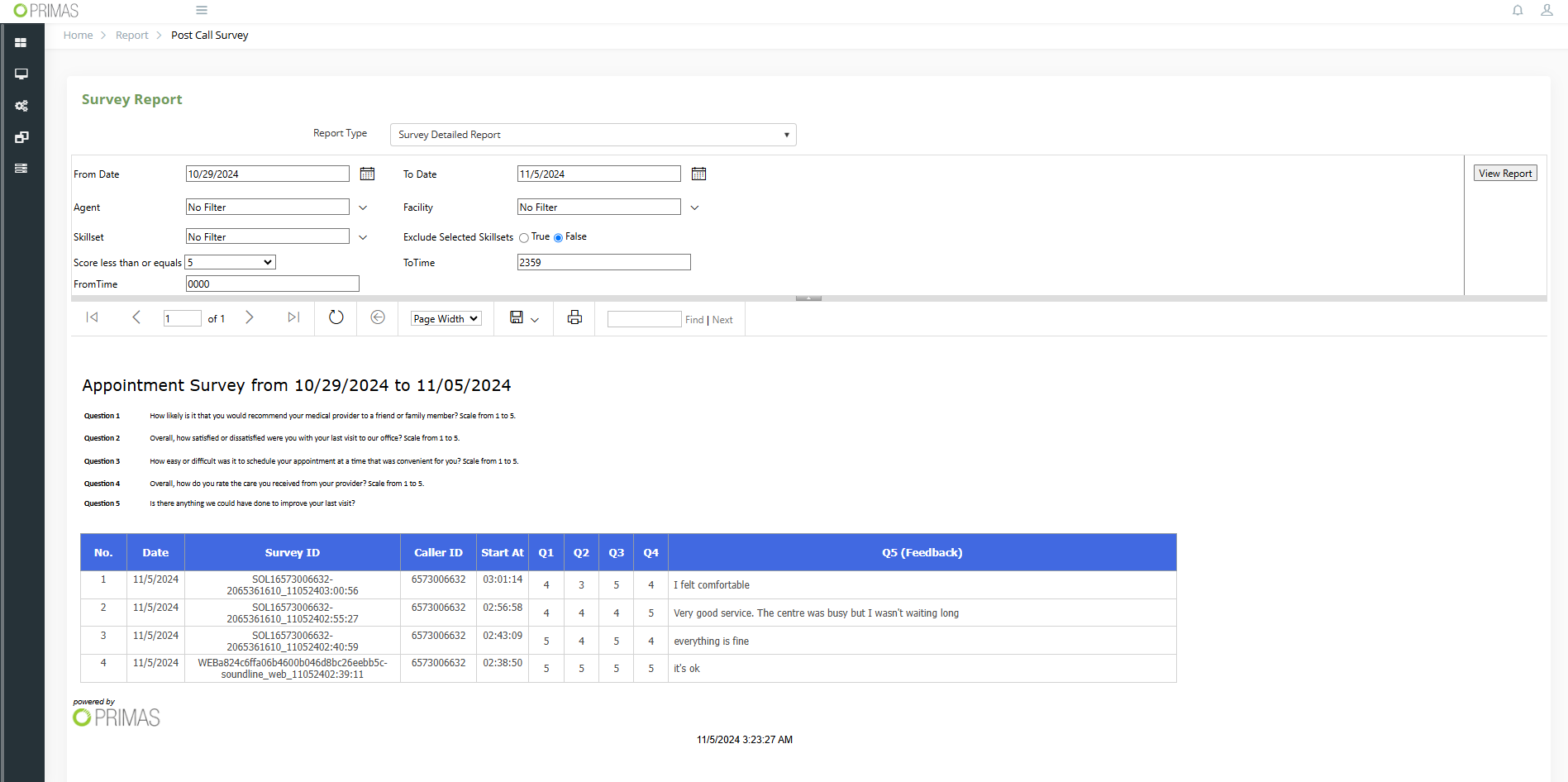Click the View Report button

[1504, 174]
